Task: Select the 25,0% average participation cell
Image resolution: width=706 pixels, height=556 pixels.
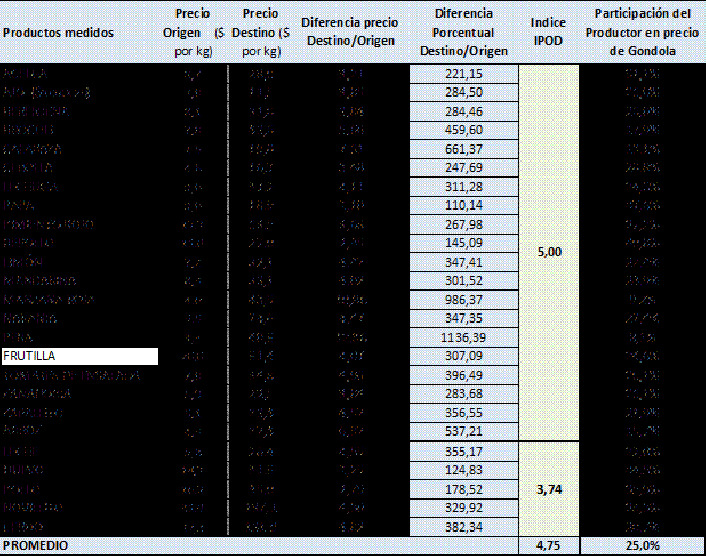Action: (643, 546)
